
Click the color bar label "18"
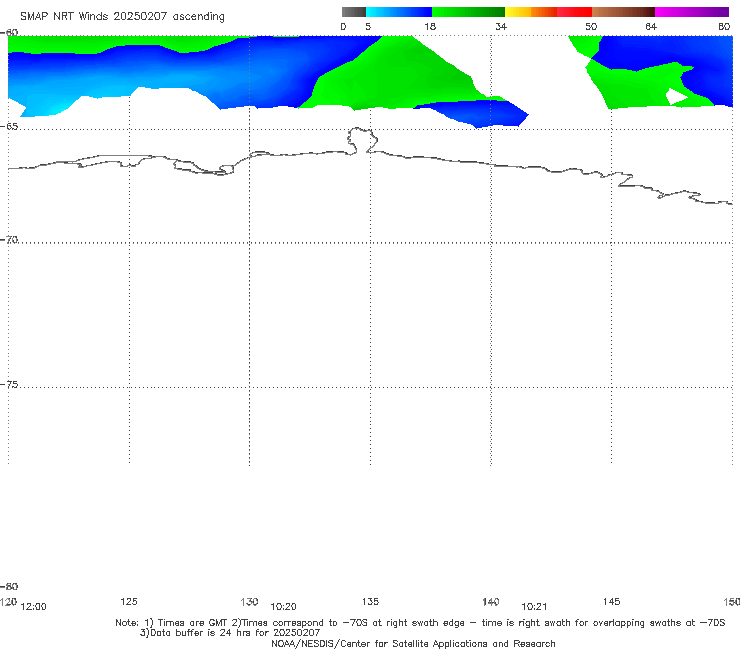[x=430, y=26]
